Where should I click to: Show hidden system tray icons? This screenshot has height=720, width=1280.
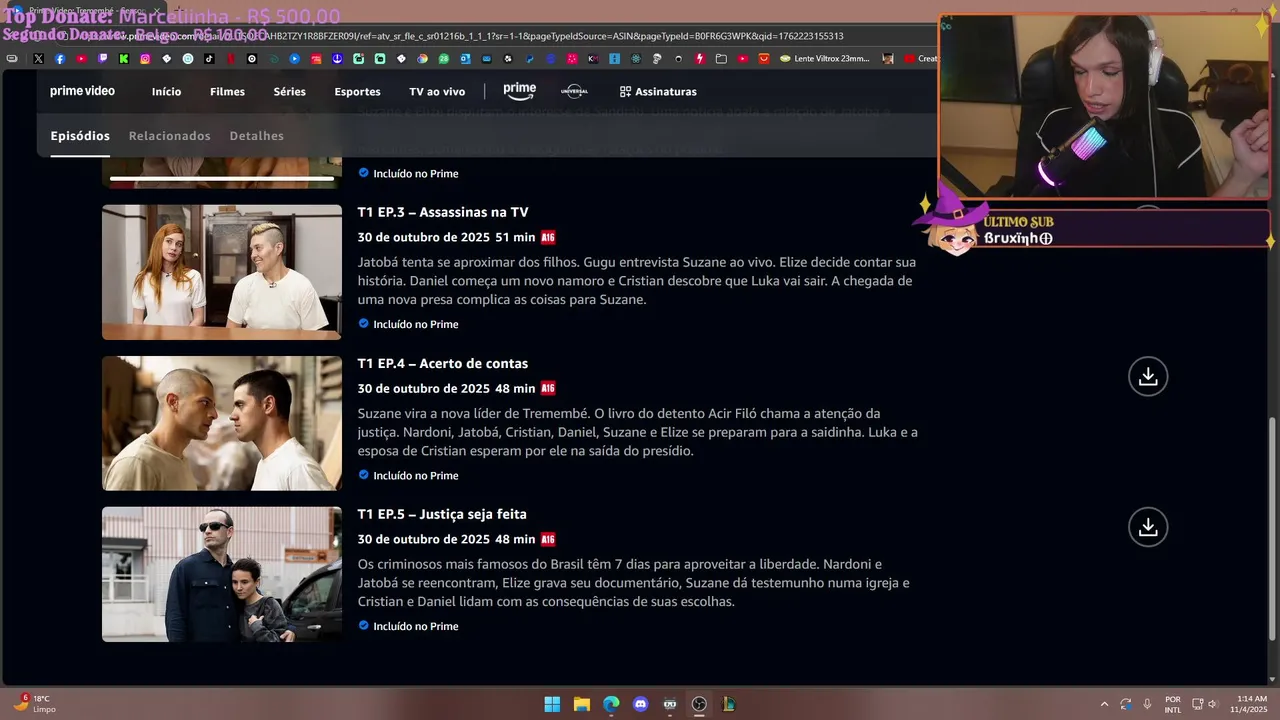point(1104,704)
